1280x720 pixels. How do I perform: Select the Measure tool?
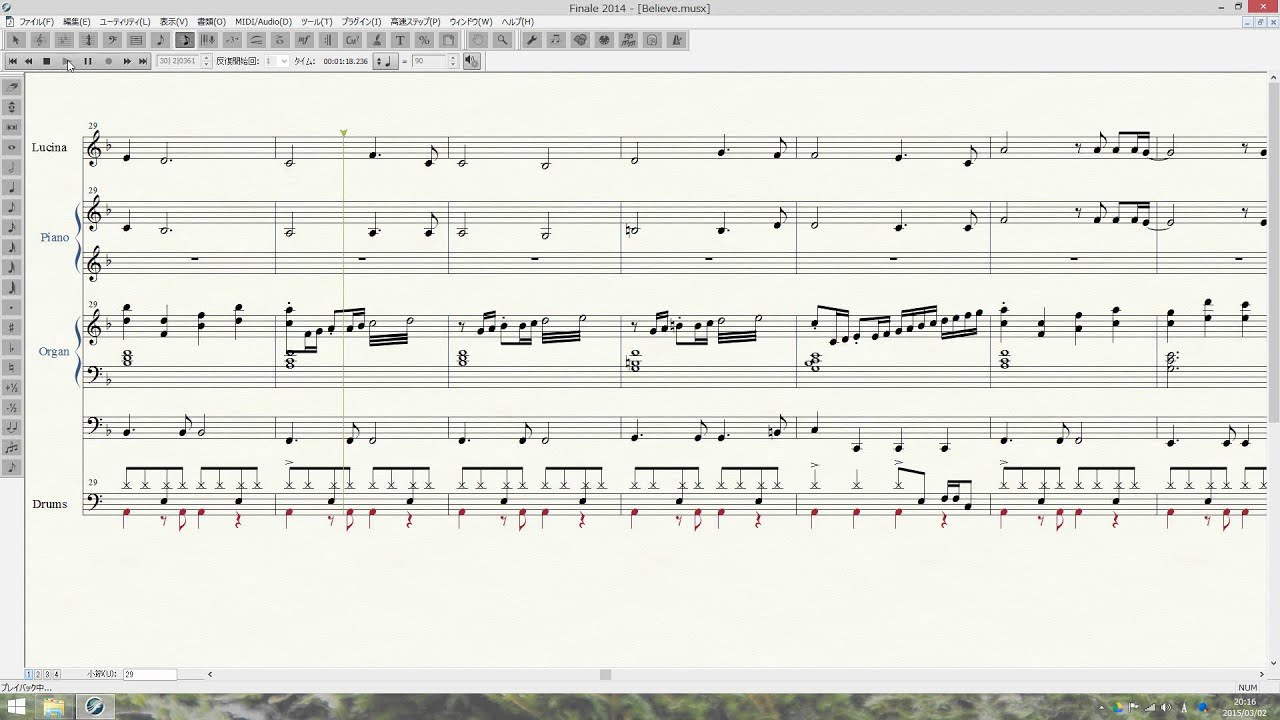(x=136, y=40)
